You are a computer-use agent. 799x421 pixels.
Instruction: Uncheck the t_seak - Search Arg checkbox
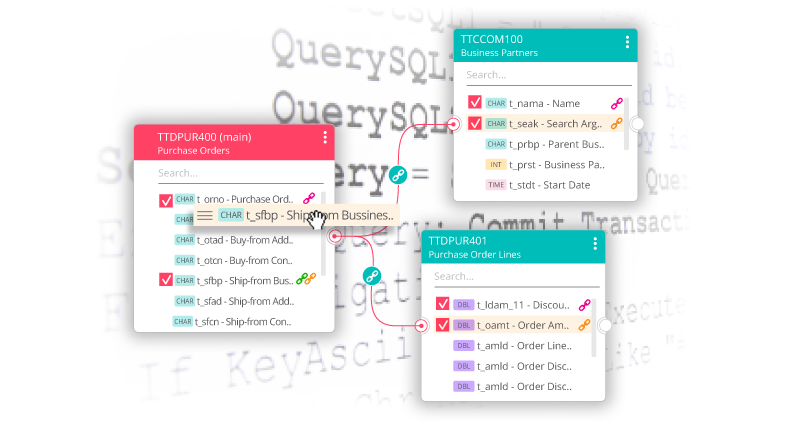(475, 123)
